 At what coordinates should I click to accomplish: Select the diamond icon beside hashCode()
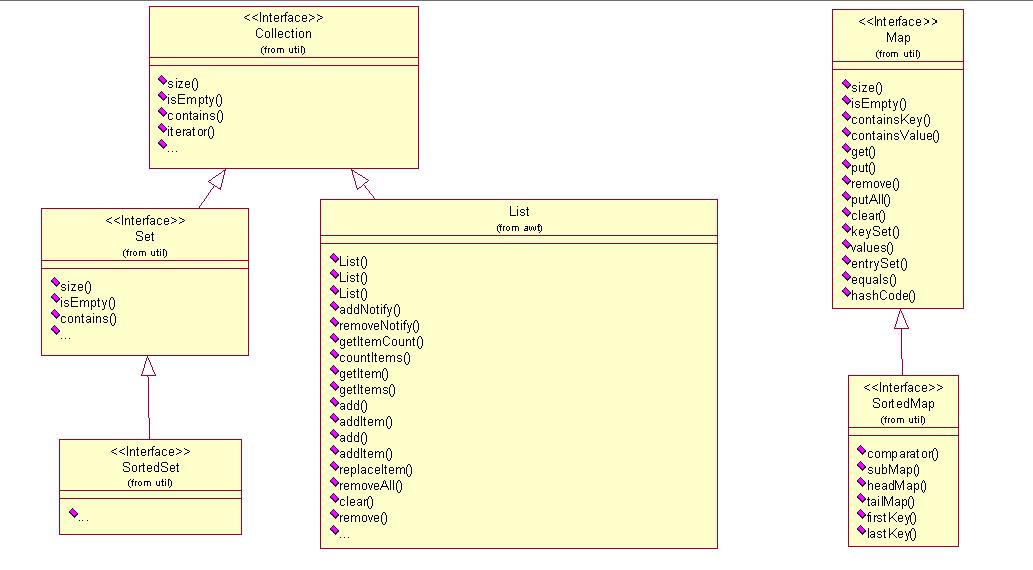pos(846,292)
